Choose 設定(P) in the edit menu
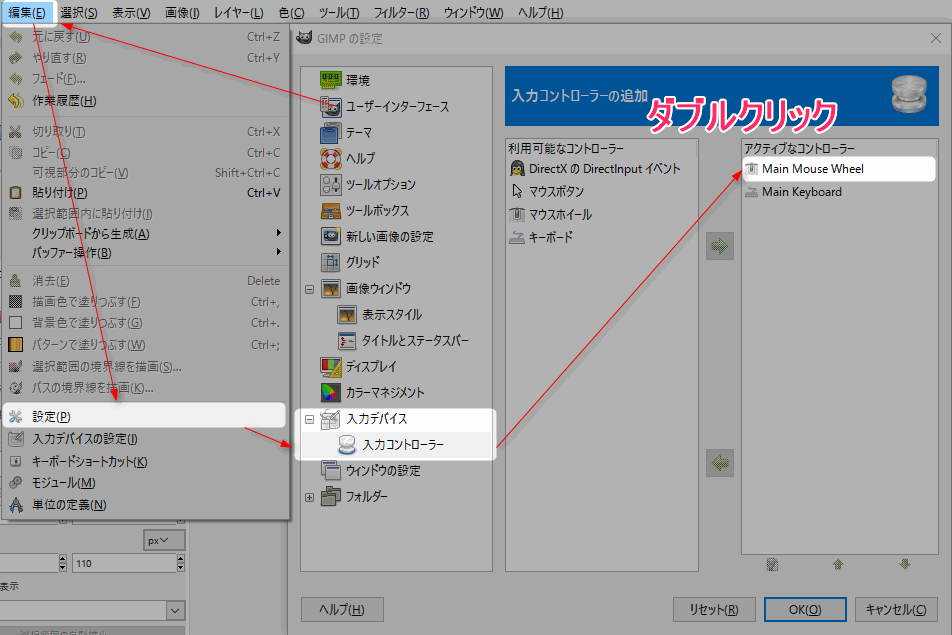The height and width of the screenshot is (635, 952). coord(144,416)
